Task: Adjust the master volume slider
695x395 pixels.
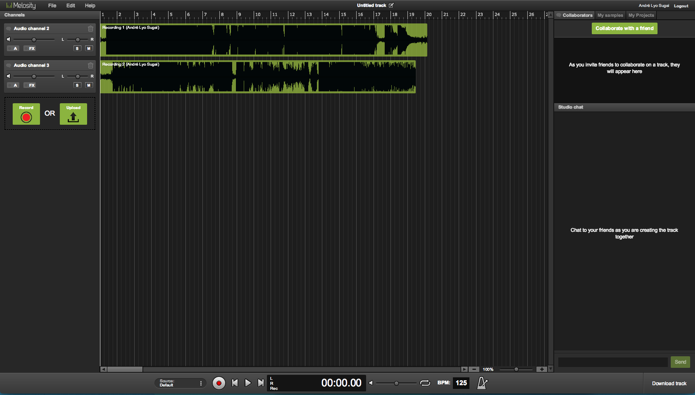Action: click(396, 383)
